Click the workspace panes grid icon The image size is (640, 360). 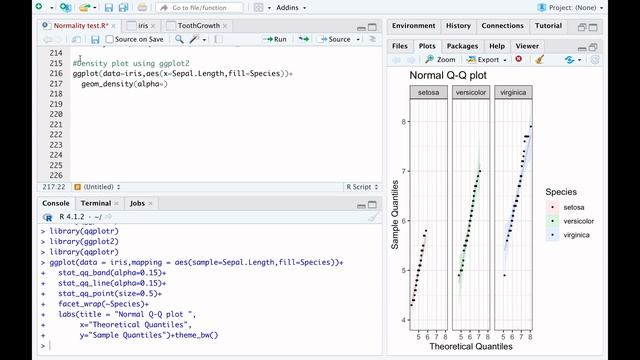(258, 7)
